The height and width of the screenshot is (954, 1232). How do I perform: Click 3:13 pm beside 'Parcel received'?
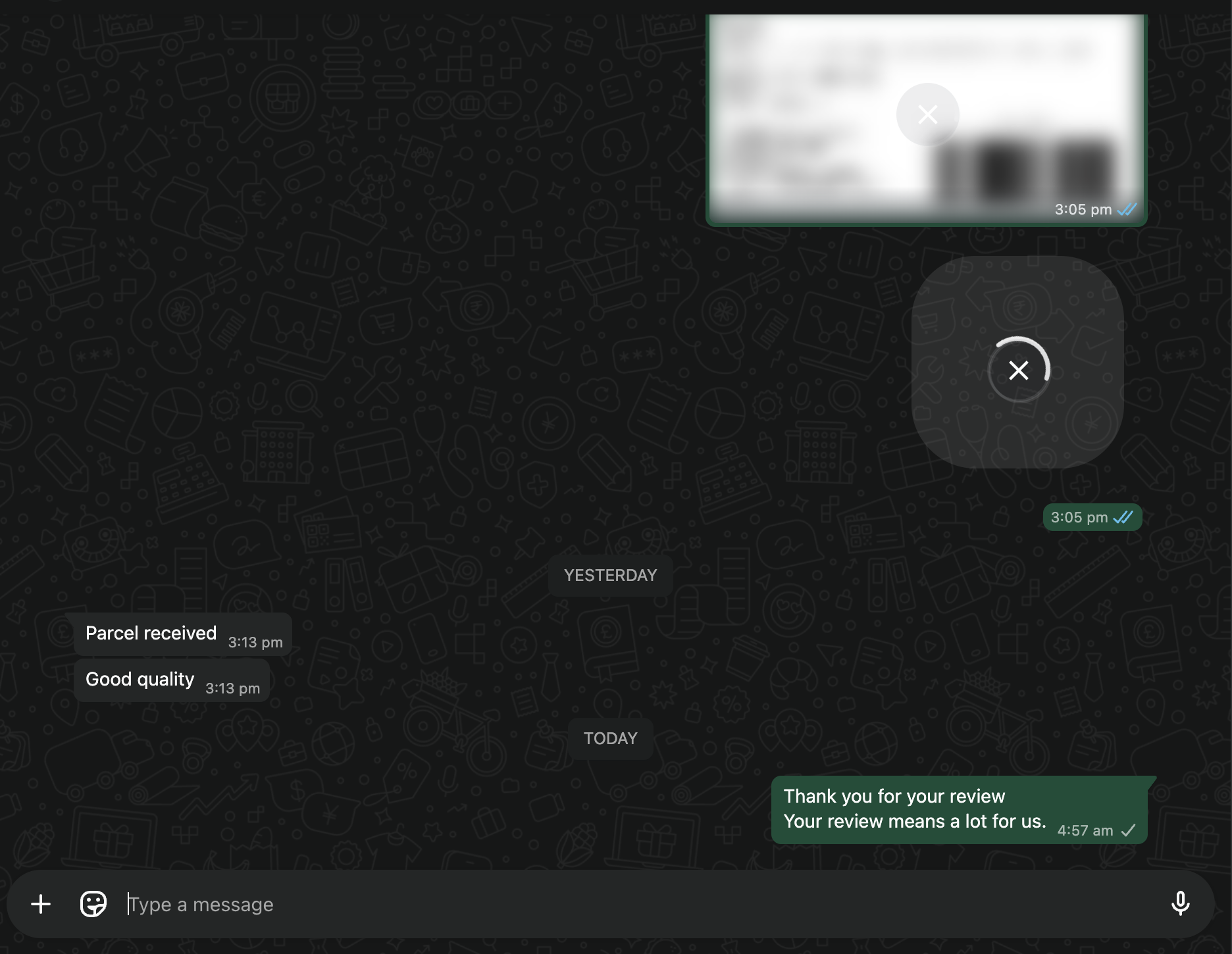(x=255, y=642)
